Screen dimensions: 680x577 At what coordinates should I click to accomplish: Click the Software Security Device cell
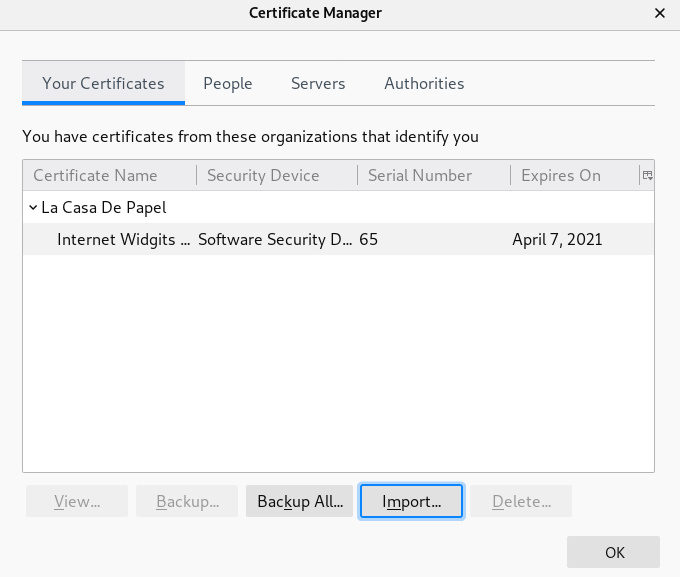coord(275,240)
